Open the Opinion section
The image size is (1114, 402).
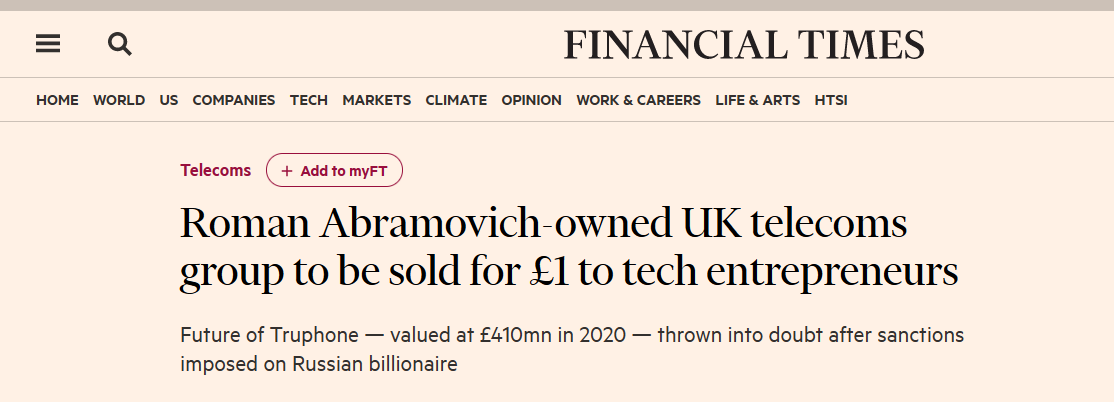(531, 100)
